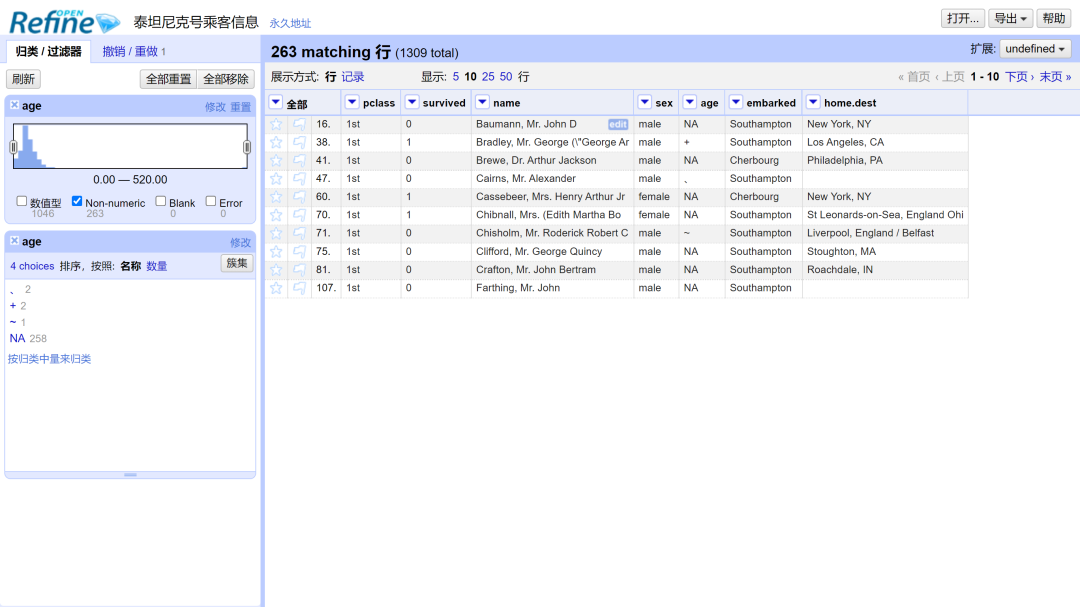1080x607 pixels.
Task: Toggle the Error checkbox
Action: (x=211, y=201)
